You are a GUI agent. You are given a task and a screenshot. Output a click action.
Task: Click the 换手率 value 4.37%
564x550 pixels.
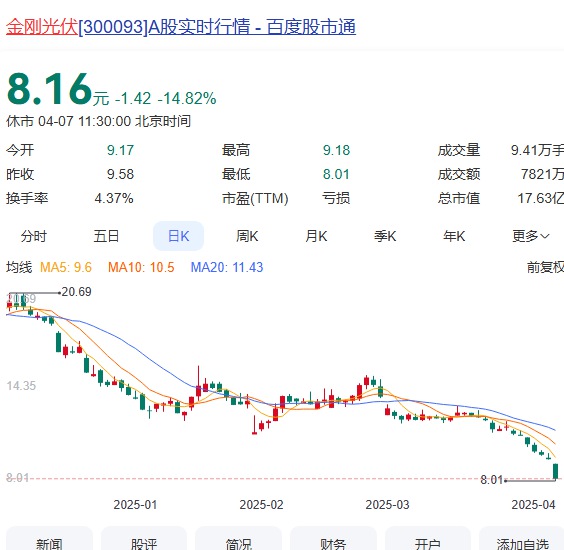pyautogui.click(x=114, y=198)
